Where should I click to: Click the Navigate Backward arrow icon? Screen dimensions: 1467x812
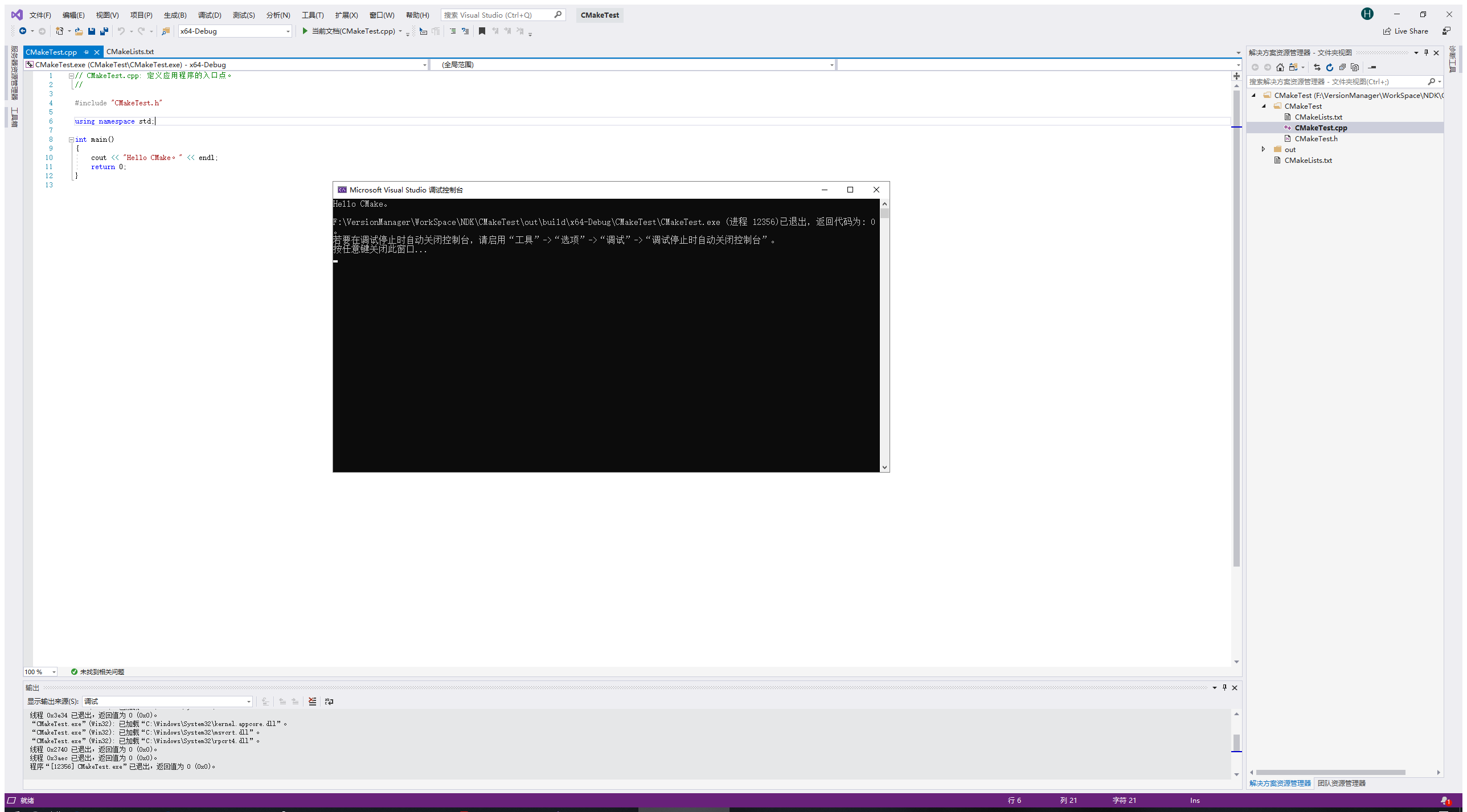pos(23,31)
